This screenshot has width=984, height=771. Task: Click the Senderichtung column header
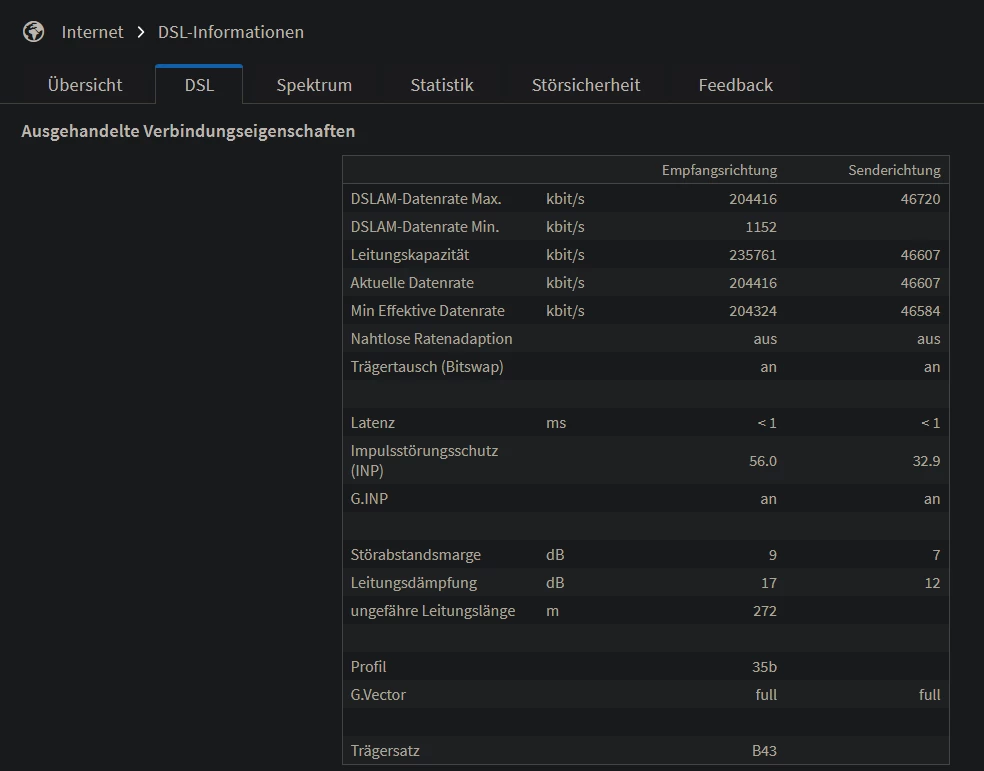pyautogui.click(x=894, y=170)
